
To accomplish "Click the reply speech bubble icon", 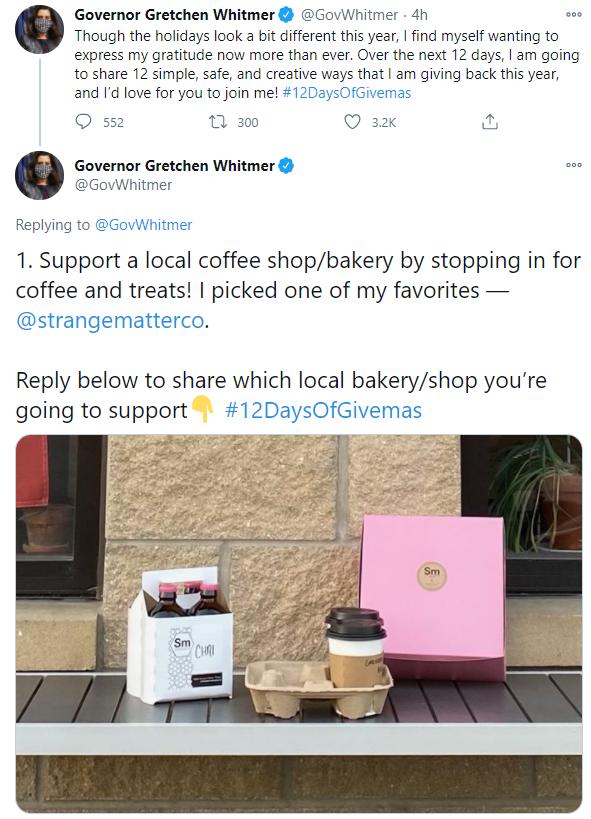I will click(x=84, y=122).
